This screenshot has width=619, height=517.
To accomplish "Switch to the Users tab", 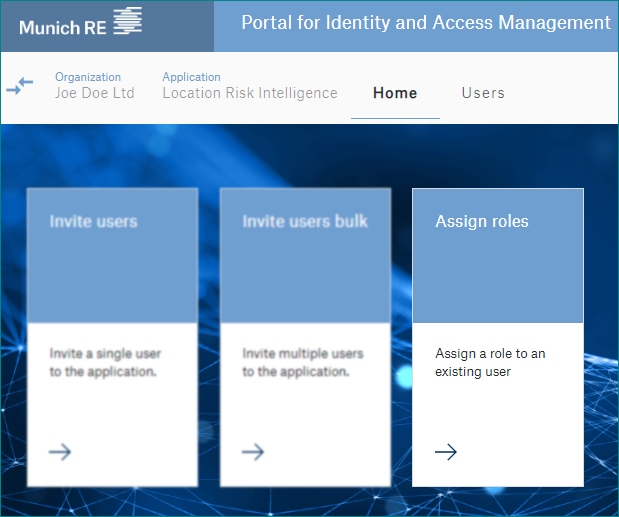I will click(x=483, y=93).
